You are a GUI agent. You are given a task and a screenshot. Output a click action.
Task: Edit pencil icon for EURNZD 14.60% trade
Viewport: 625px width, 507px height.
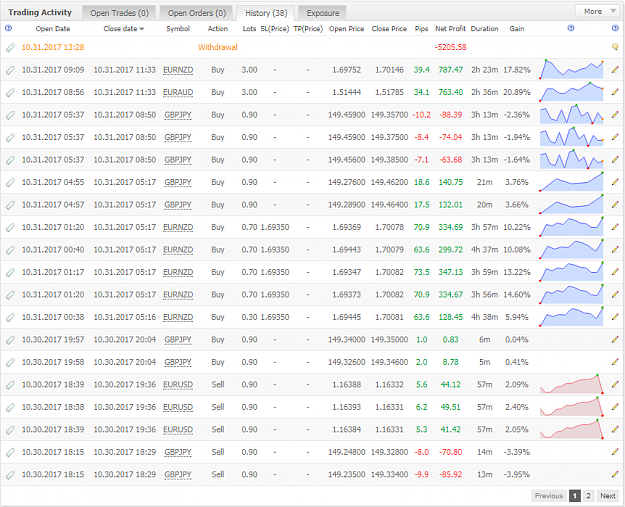[615, 295]
